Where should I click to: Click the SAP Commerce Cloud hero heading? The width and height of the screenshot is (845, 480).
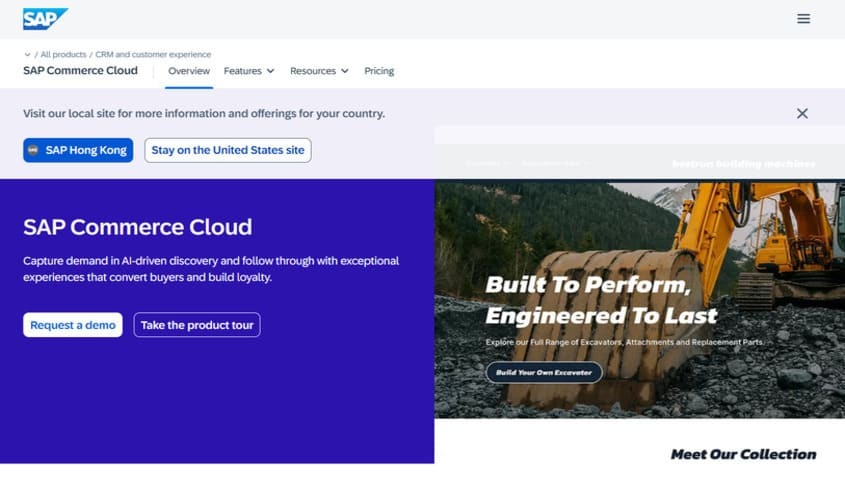[137, 227]
